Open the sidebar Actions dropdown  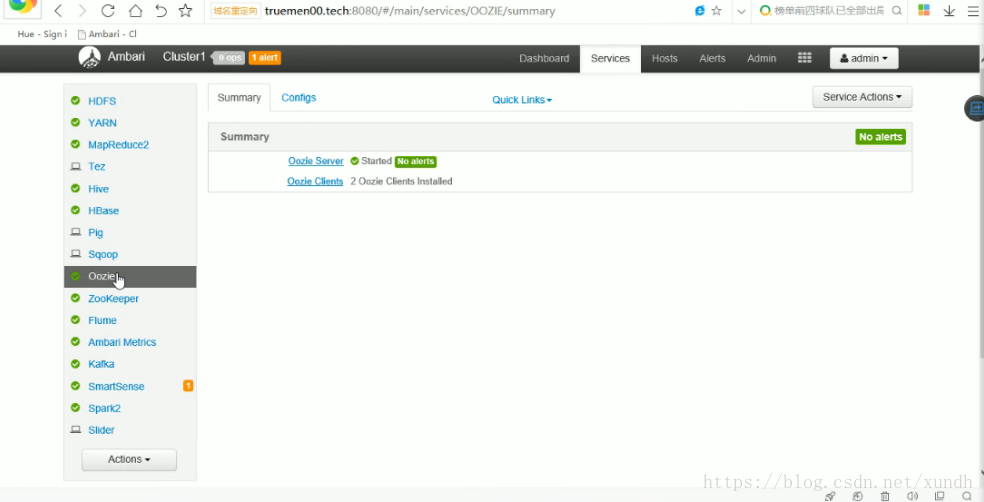coord(129,459)
